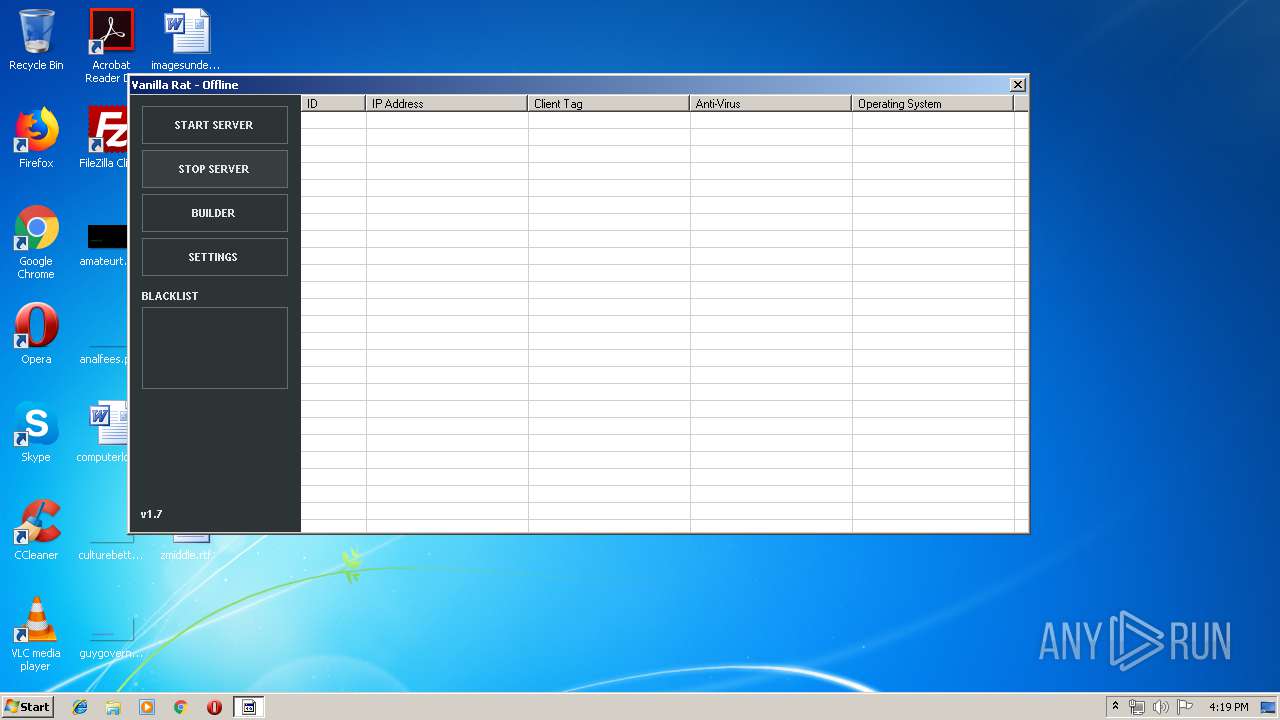Click the Anti-Virus column header
1280x720 pixels.
click(771, 103)
